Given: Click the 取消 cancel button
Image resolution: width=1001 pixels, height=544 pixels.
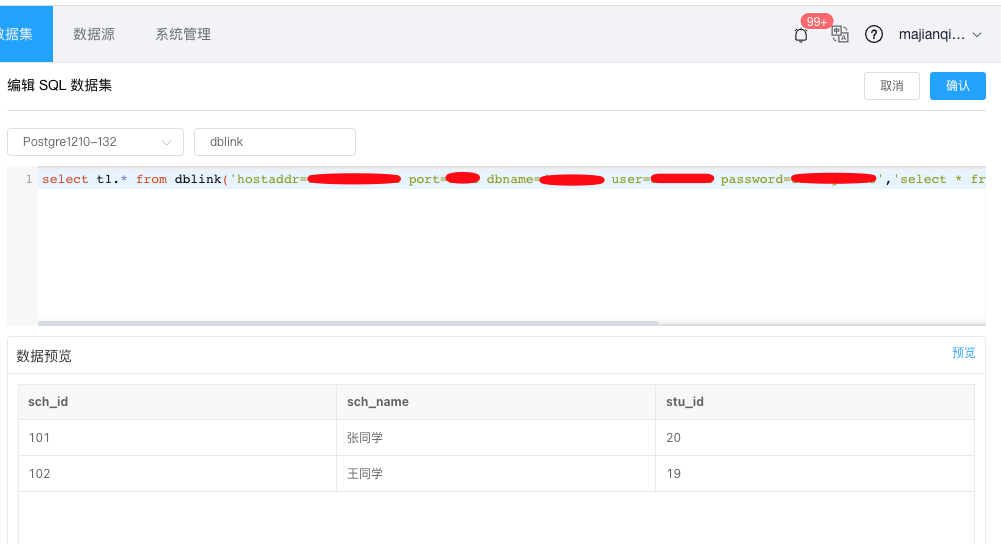Looking at the screenshot, I should pyautogui.click(x=892, y=86).
